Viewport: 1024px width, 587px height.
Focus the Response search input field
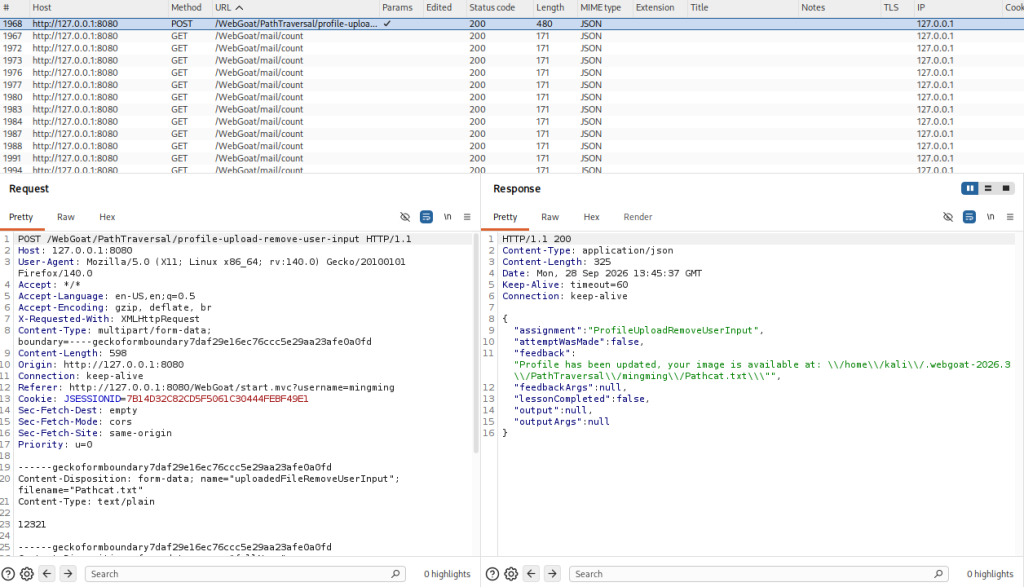click(760, 574)
